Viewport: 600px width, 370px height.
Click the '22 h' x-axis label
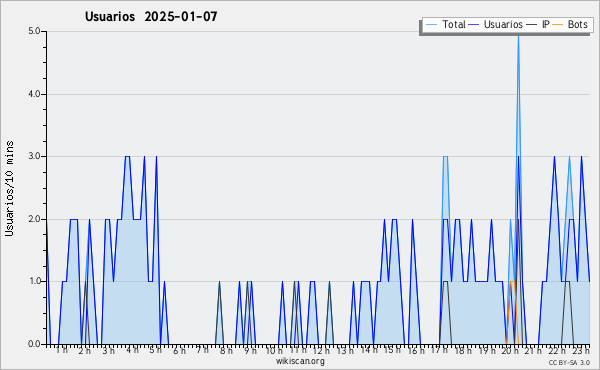pyautogui.click(x=557, y=350)
